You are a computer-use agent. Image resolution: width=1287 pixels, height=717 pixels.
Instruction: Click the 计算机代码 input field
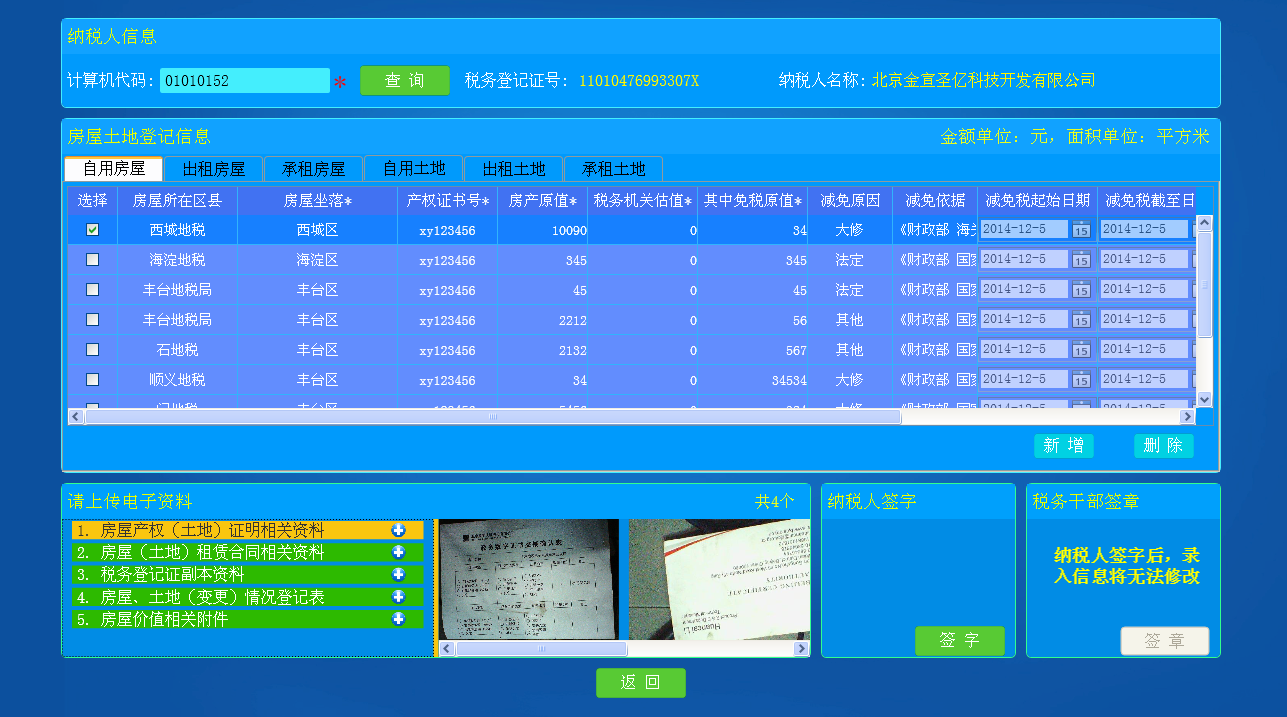[x=244, y=81]
